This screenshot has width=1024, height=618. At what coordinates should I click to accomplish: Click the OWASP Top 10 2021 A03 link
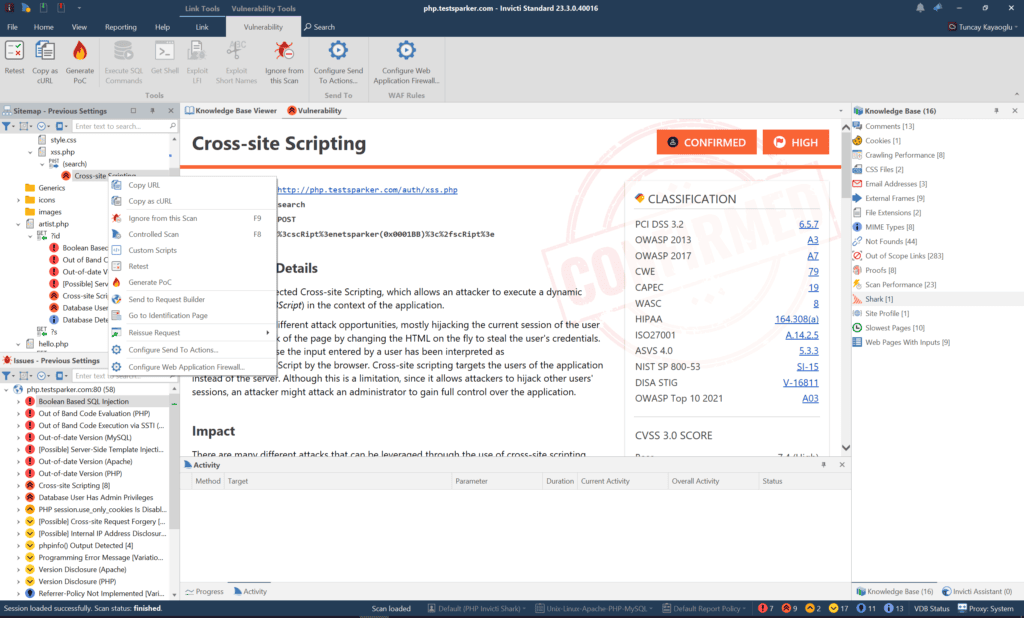click(x=810, y=398)
